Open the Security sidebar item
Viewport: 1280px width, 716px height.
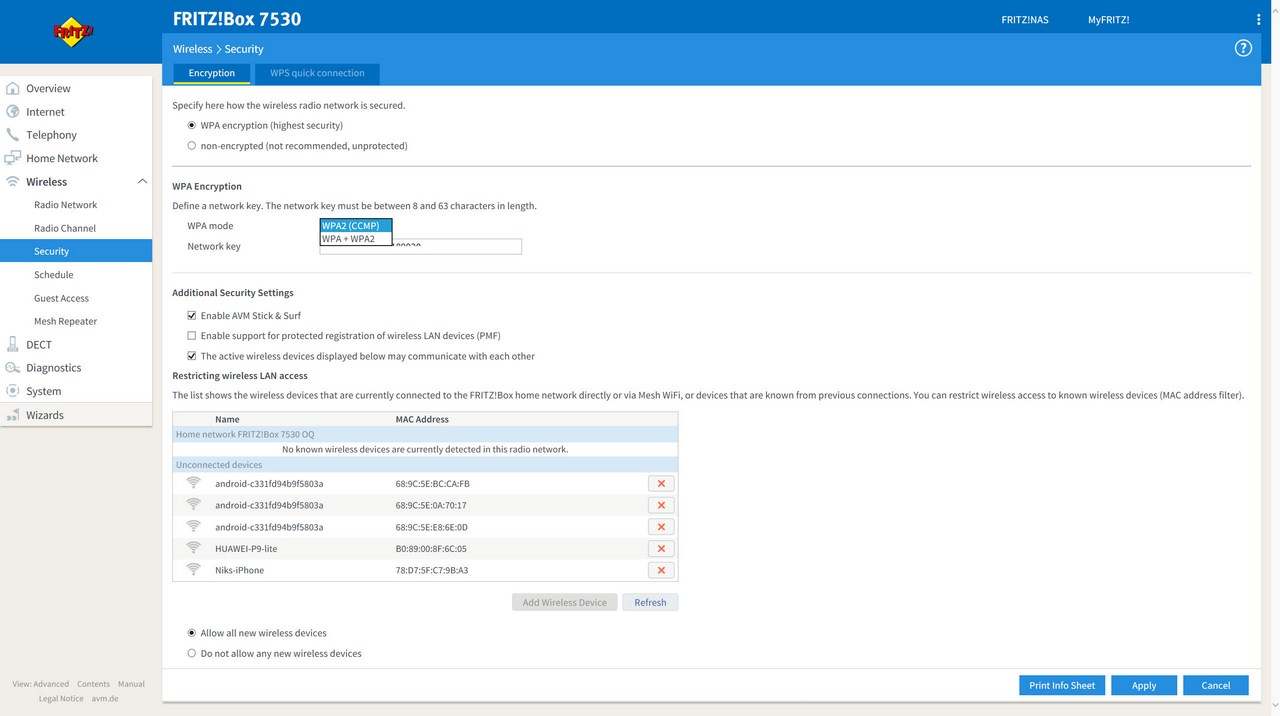[x=76, y=251]
